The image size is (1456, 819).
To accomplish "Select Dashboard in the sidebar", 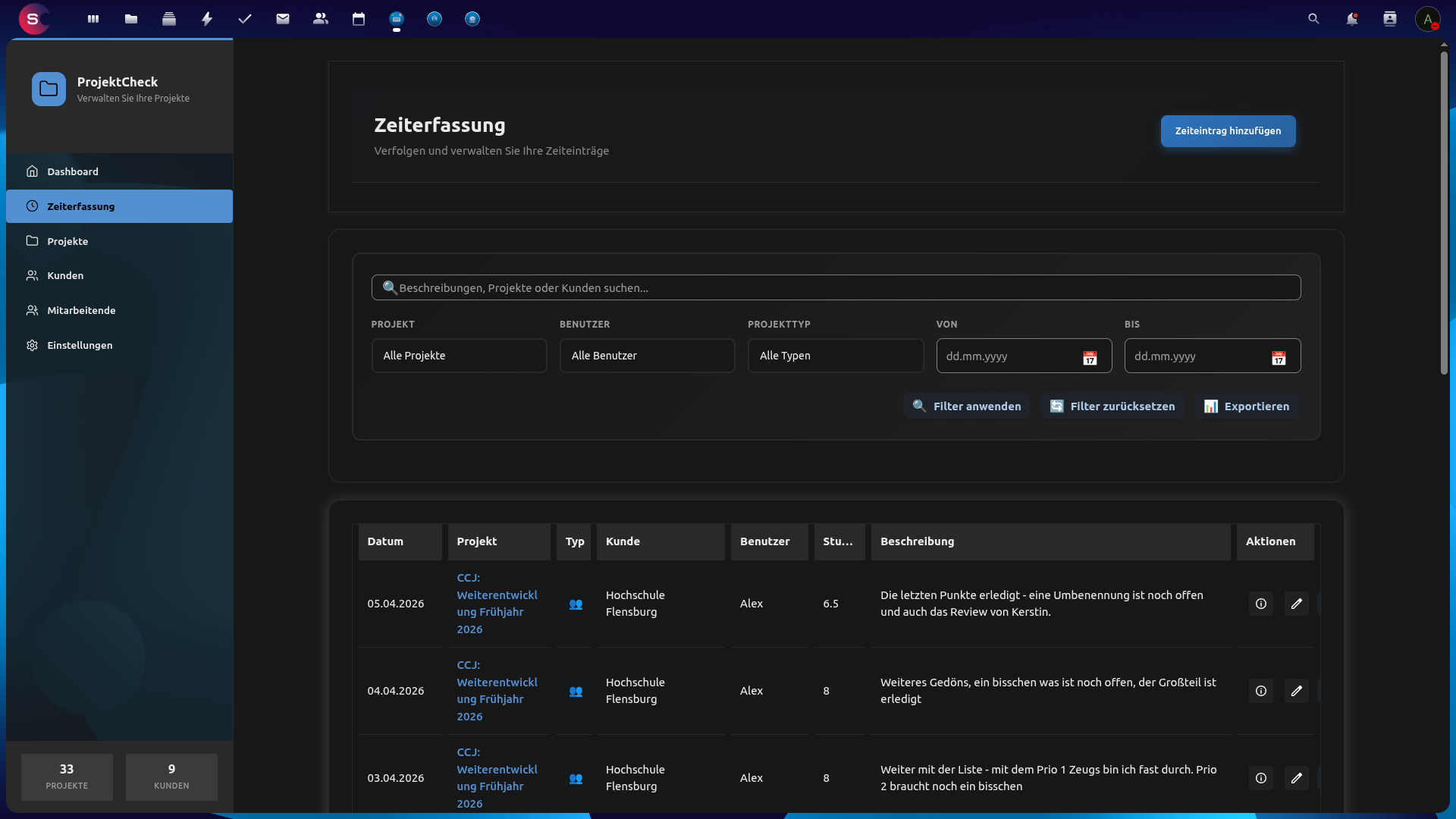I will tap(73, 171).
